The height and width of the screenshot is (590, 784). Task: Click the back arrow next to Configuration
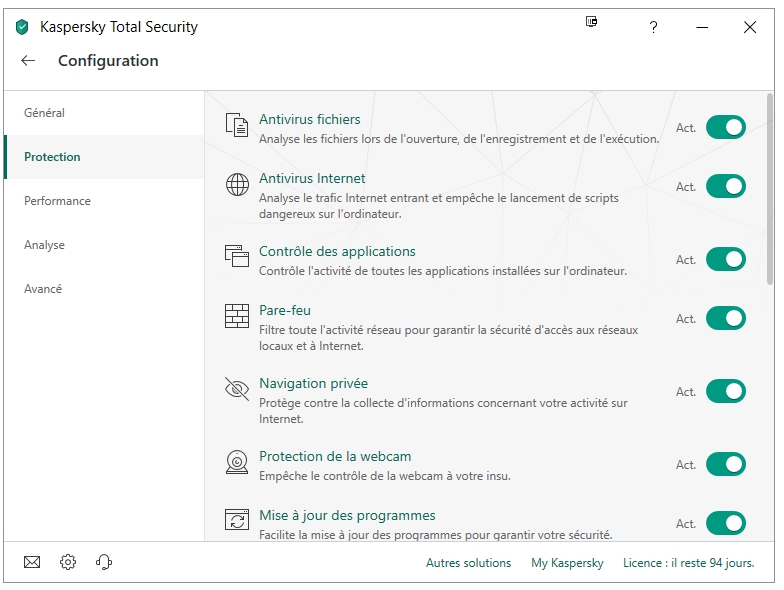pyautogui.click(x=28, y=61)
